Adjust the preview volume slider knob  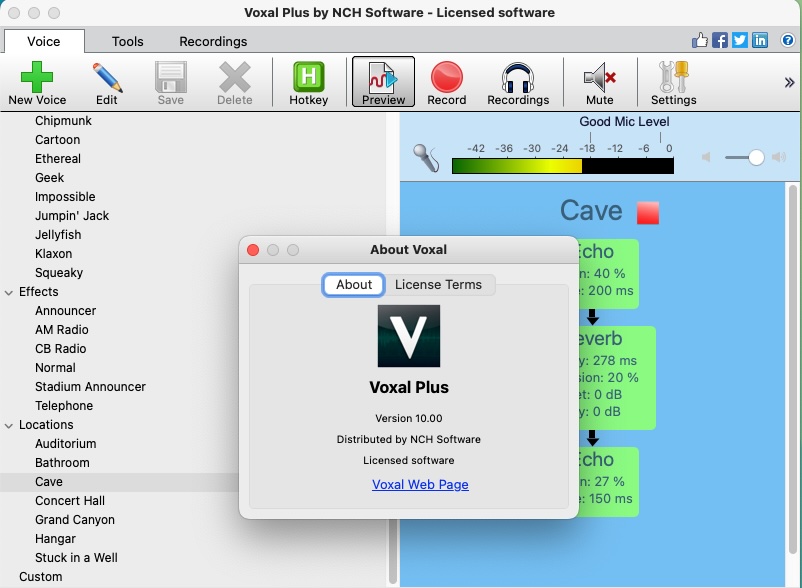point(756,157)
